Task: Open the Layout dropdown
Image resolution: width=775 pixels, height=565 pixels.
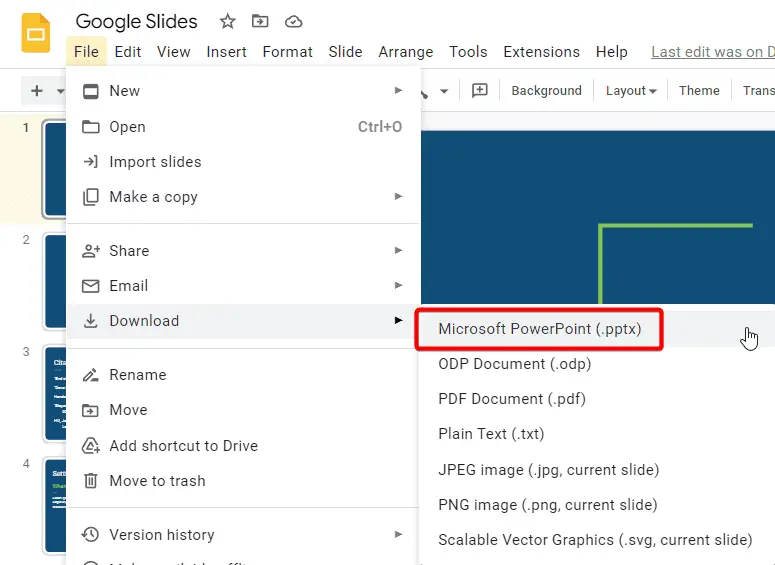Action: point(631,91)
